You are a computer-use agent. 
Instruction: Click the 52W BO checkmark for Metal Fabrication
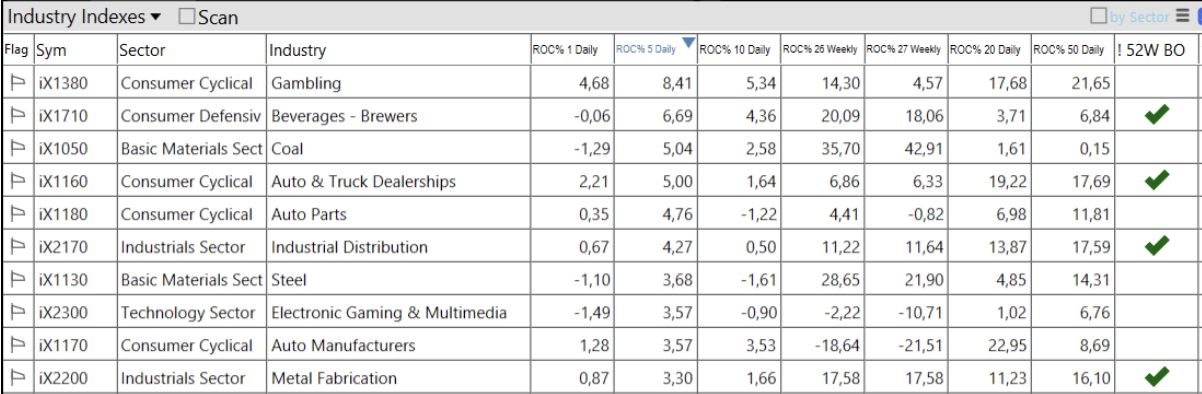click(1157, 377)
